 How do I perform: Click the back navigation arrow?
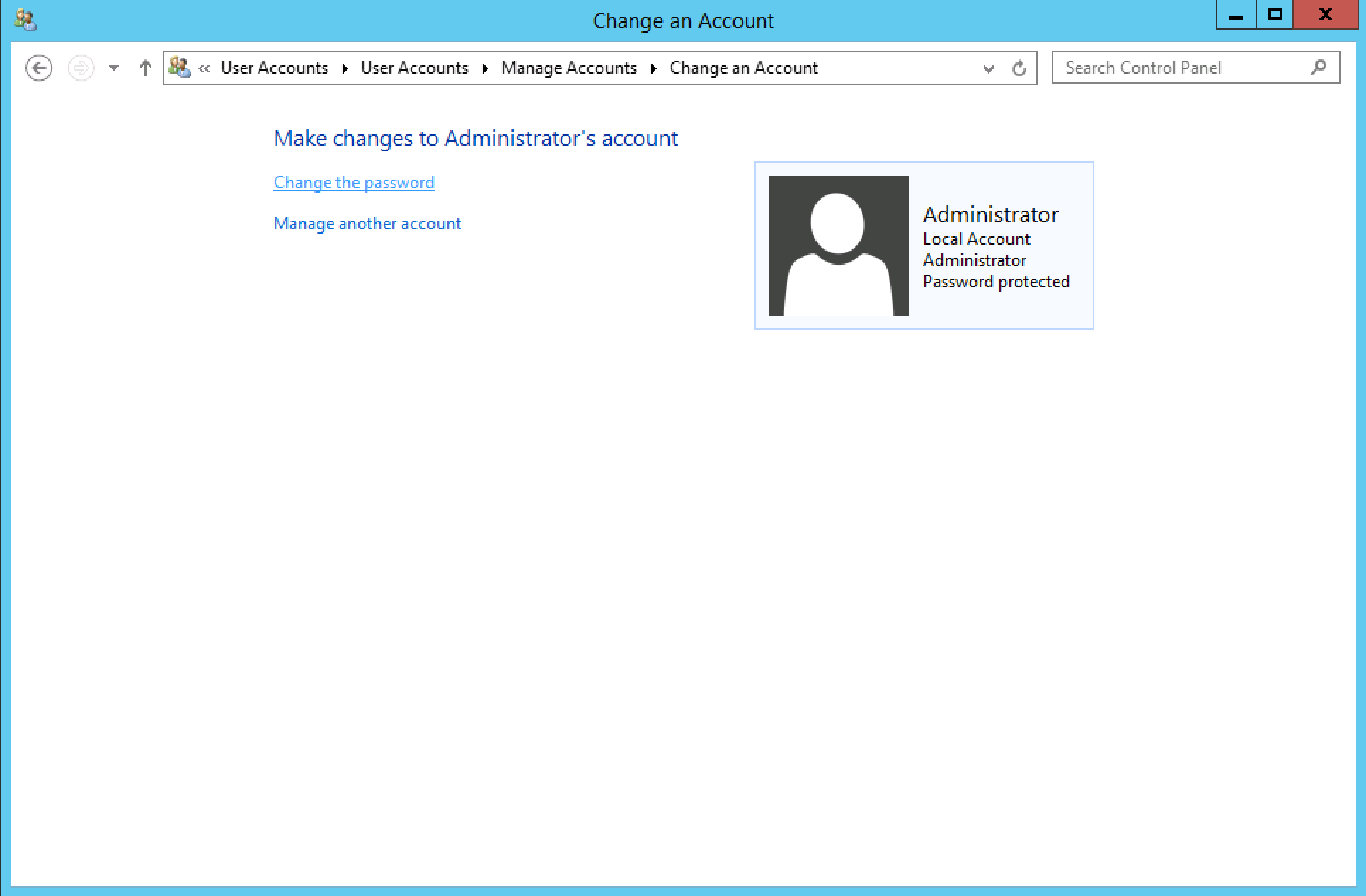(39, 68)
